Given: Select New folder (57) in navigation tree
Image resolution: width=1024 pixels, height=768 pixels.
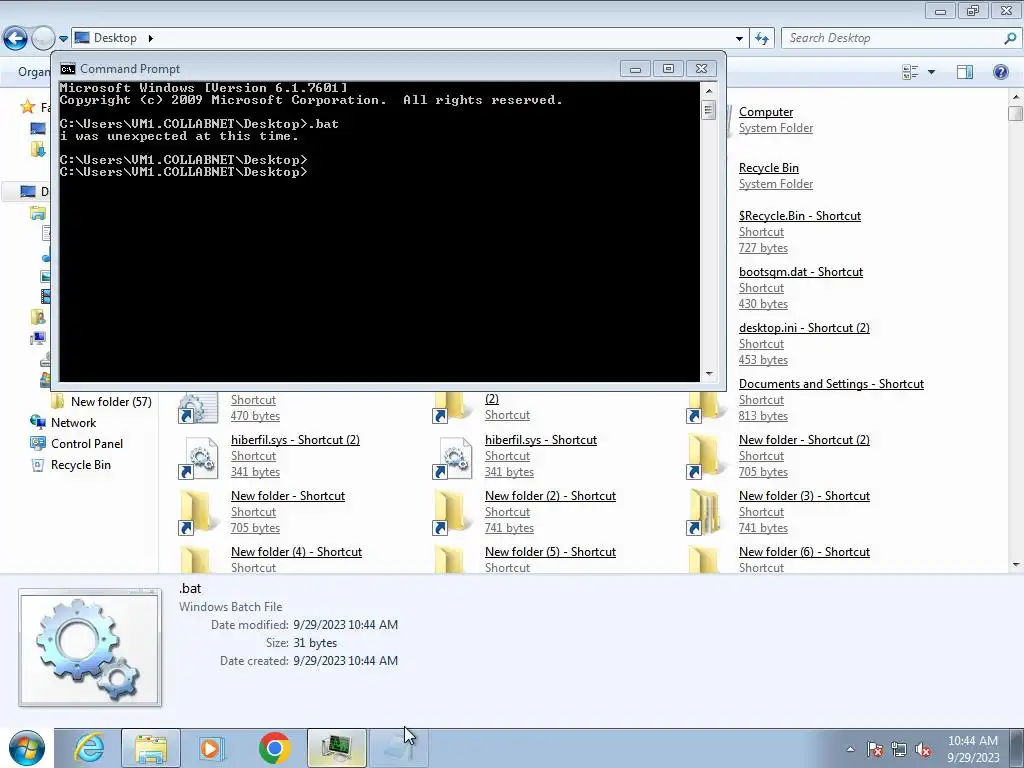Looking at the screenshot, I should tap(111, 402).
